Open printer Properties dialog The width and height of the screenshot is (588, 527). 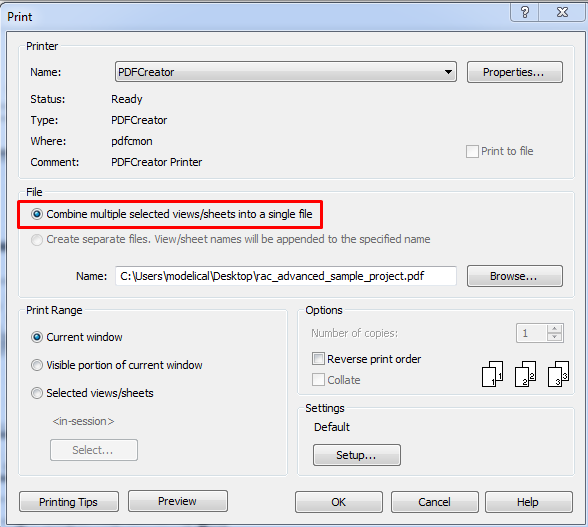(x=514, y=72)
